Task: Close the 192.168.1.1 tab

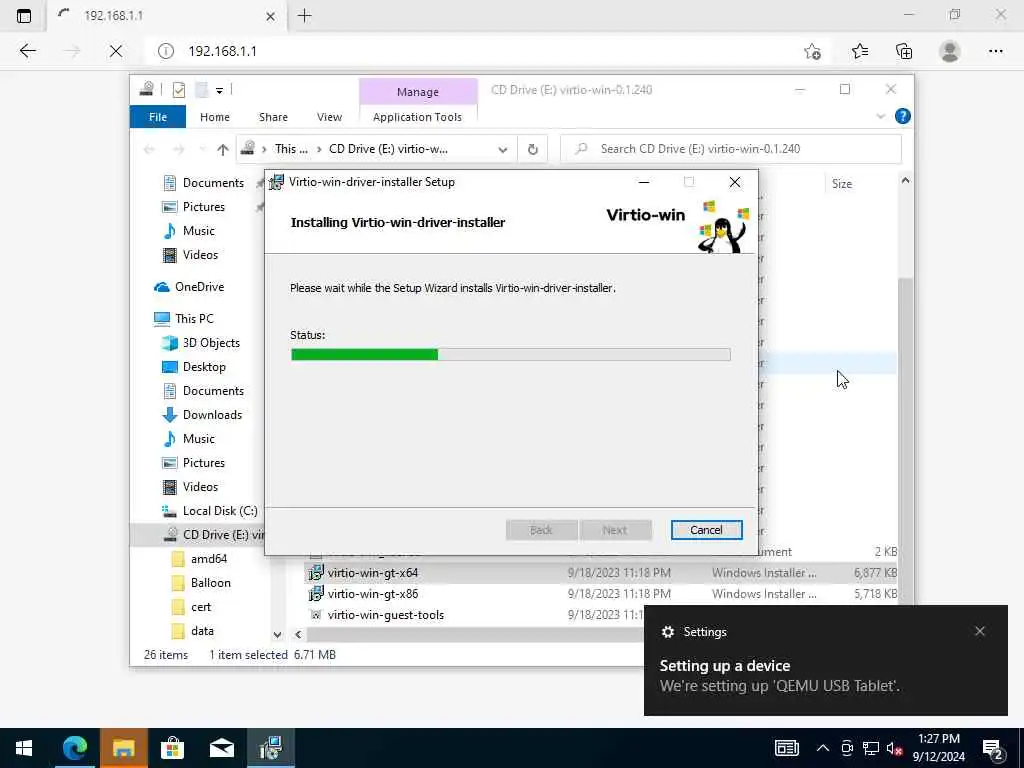Action: [270, 16]
